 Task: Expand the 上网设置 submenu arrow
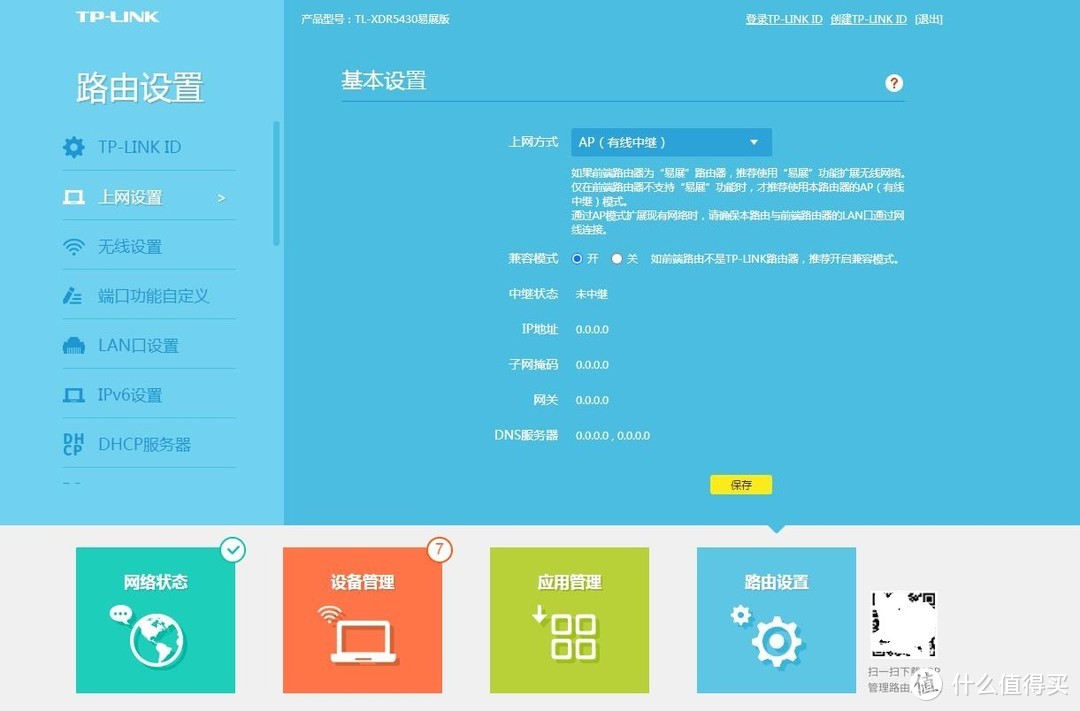pos(221,197)
